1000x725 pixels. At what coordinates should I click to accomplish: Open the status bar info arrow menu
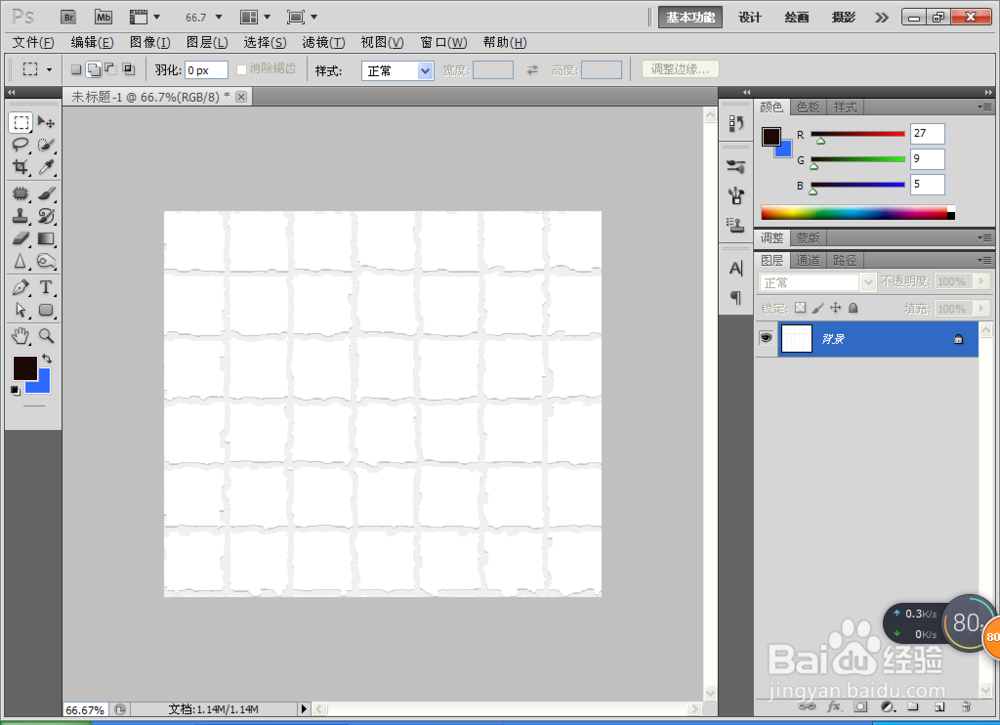pos(304,708)
